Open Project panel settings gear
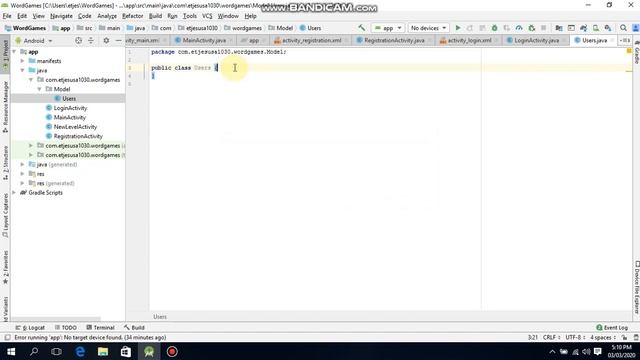The width and height of the screenshot is (640, 360). point(106,40)
